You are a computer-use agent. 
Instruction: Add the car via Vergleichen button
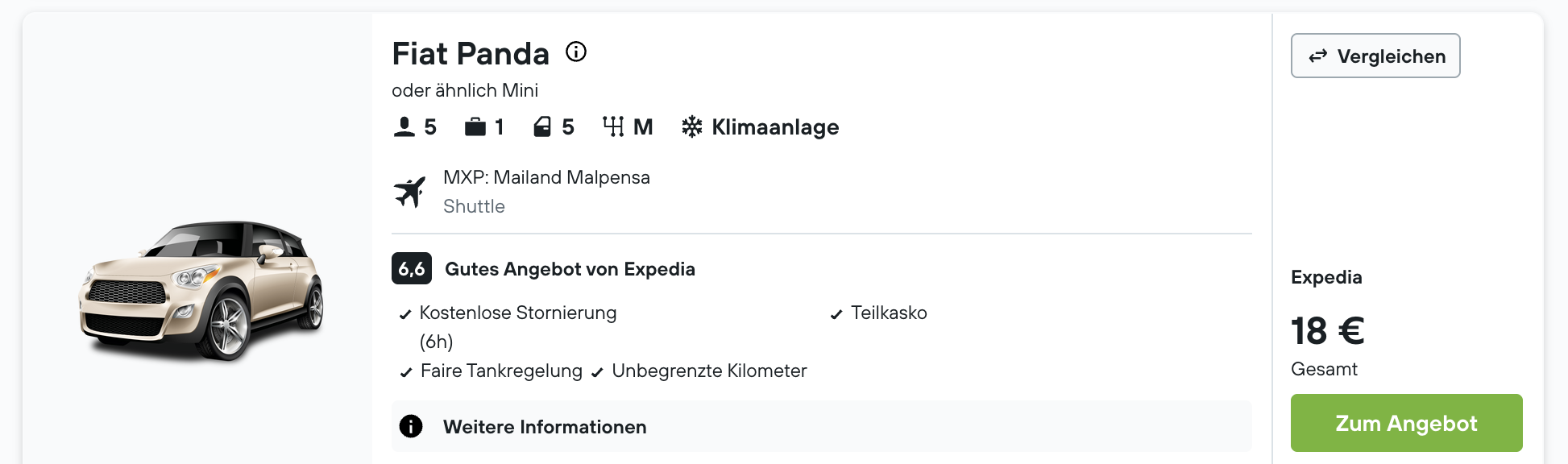coord(1375,56)
